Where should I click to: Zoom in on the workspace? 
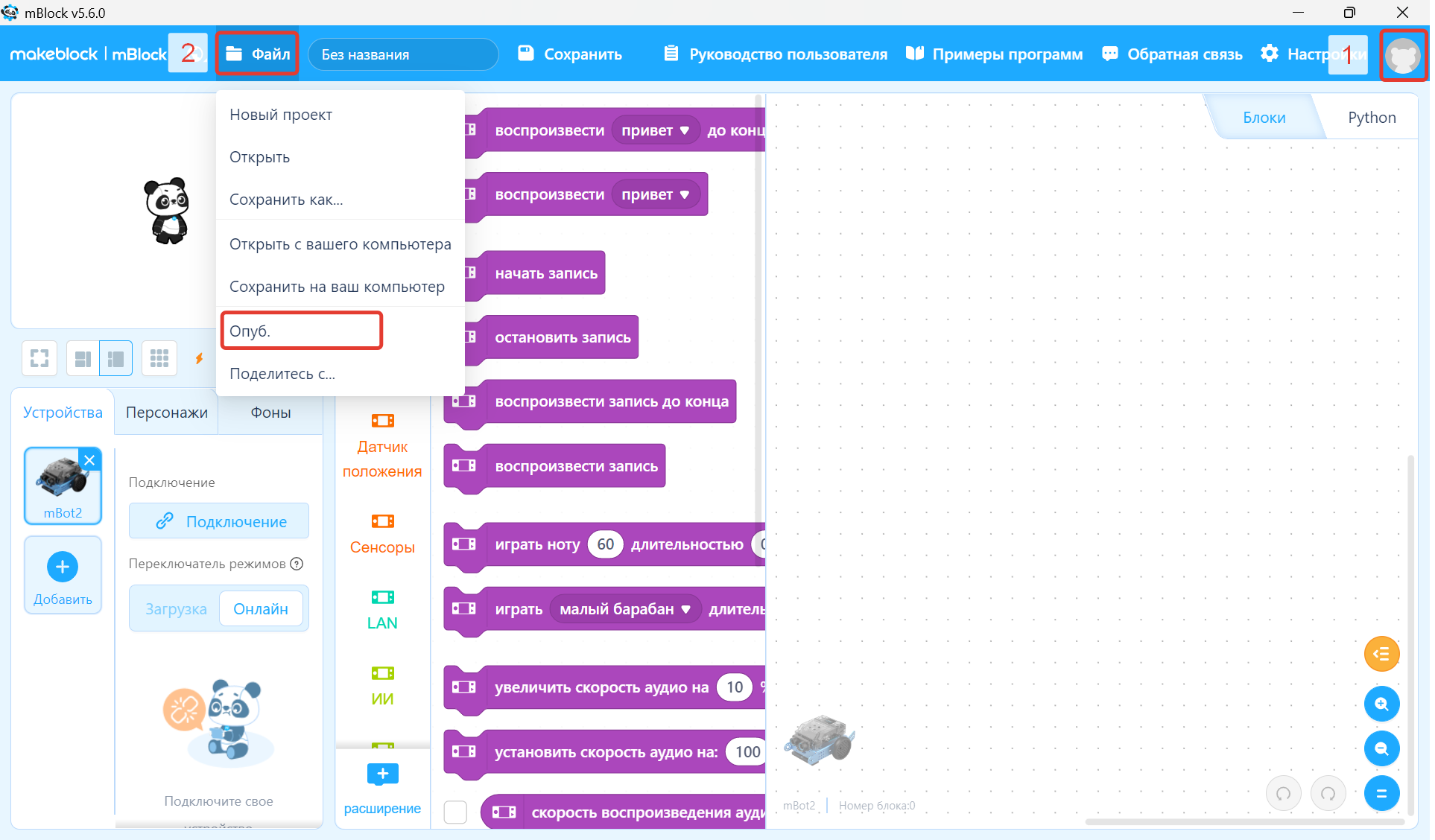[1381, 704]
